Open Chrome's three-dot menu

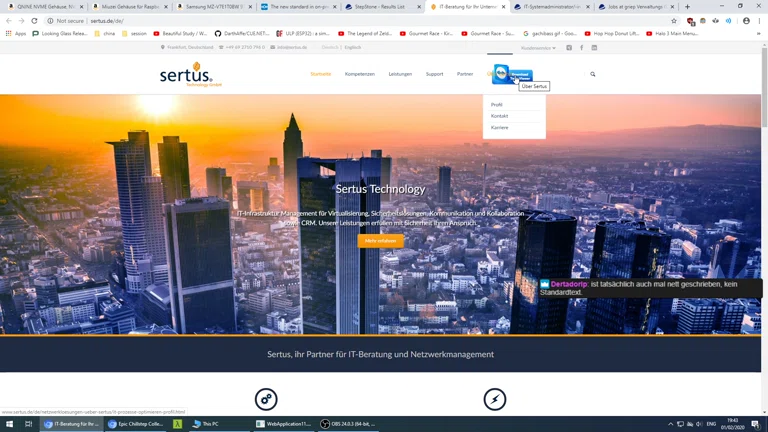pyautogui.click(x=760, y=21)
